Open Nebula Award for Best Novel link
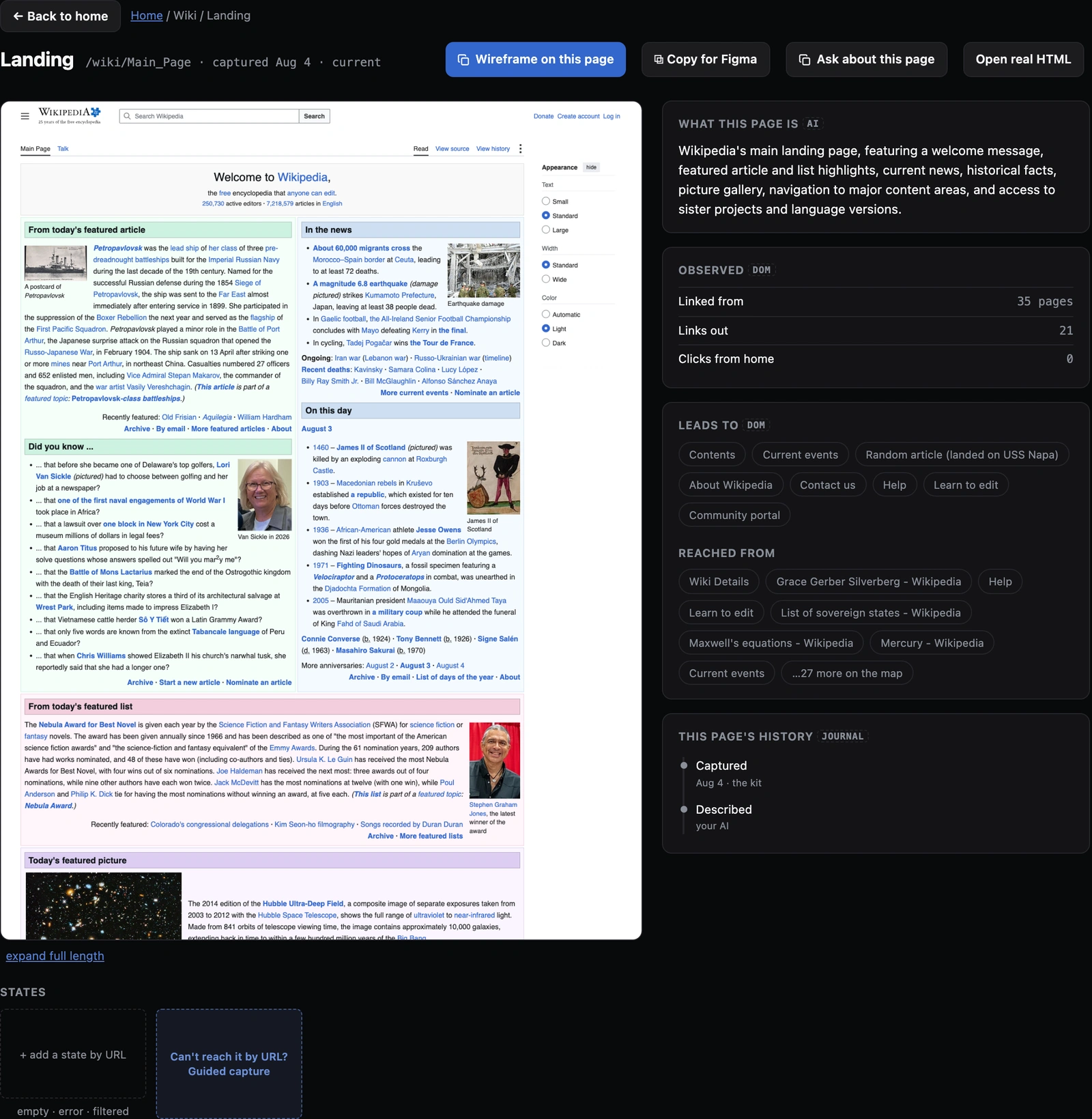 pyautogui.click(x=87, y=725)
